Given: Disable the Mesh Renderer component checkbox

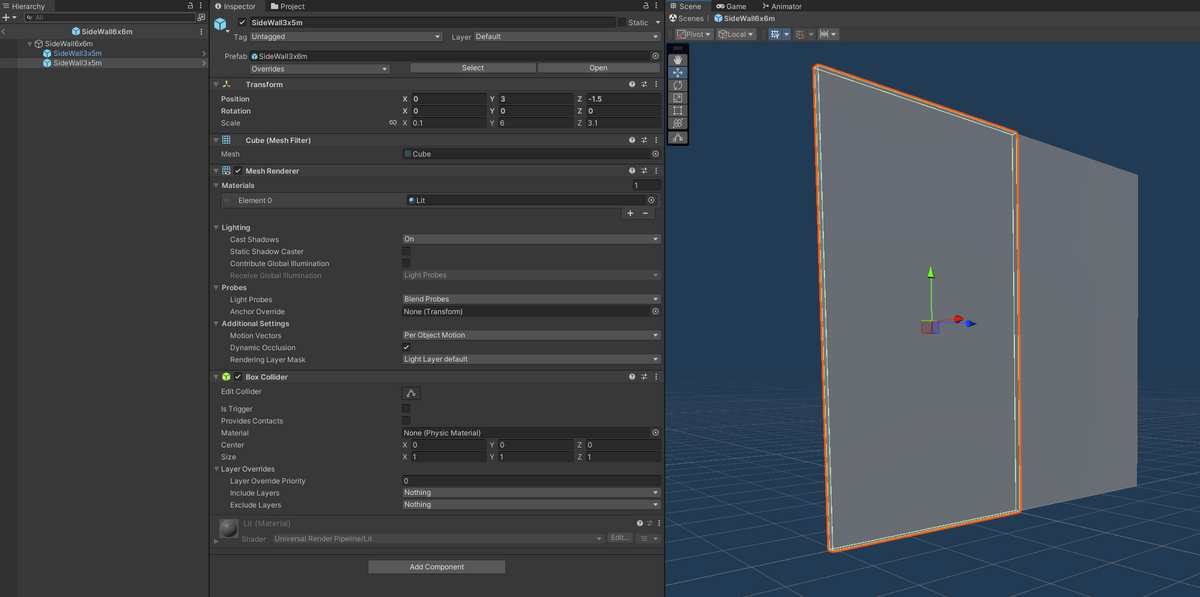Looking at the screenshot, I should [x=238, y=171].
